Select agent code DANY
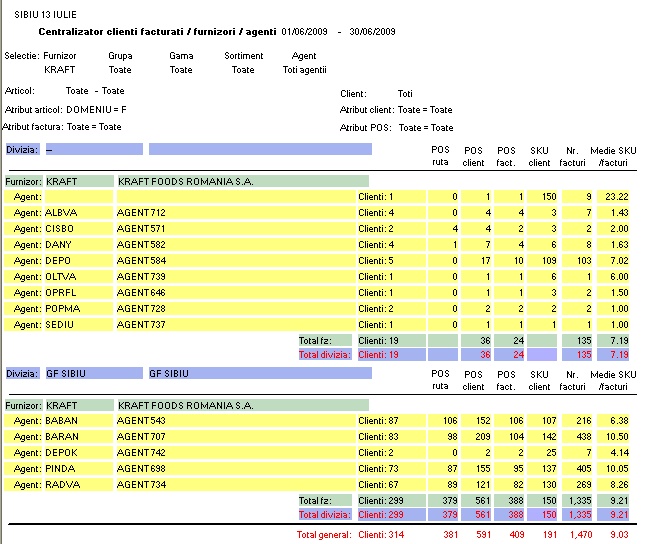 78,245
